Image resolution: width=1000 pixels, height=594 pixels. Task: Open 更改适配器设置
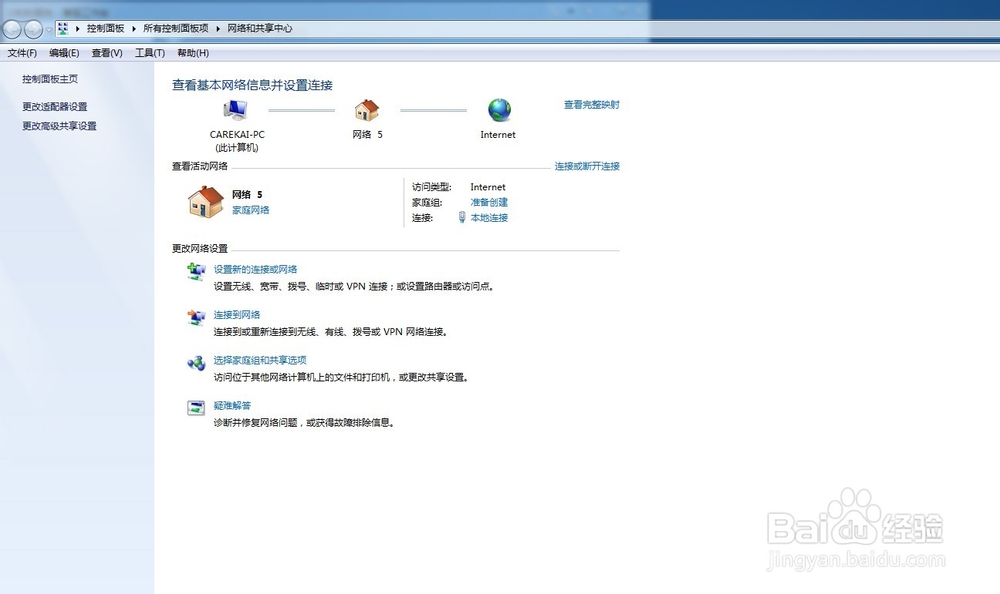coord(55,107)
